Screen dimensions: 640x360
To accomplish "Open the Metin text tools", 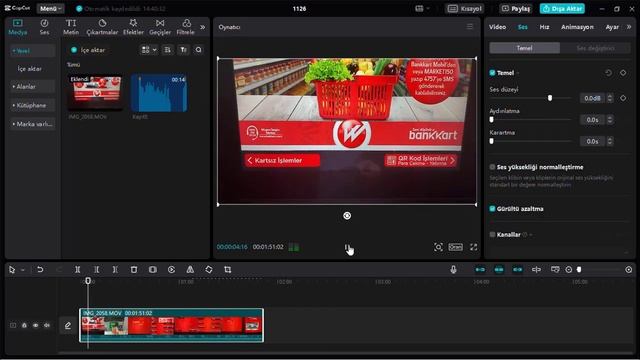I will [71, 27].
